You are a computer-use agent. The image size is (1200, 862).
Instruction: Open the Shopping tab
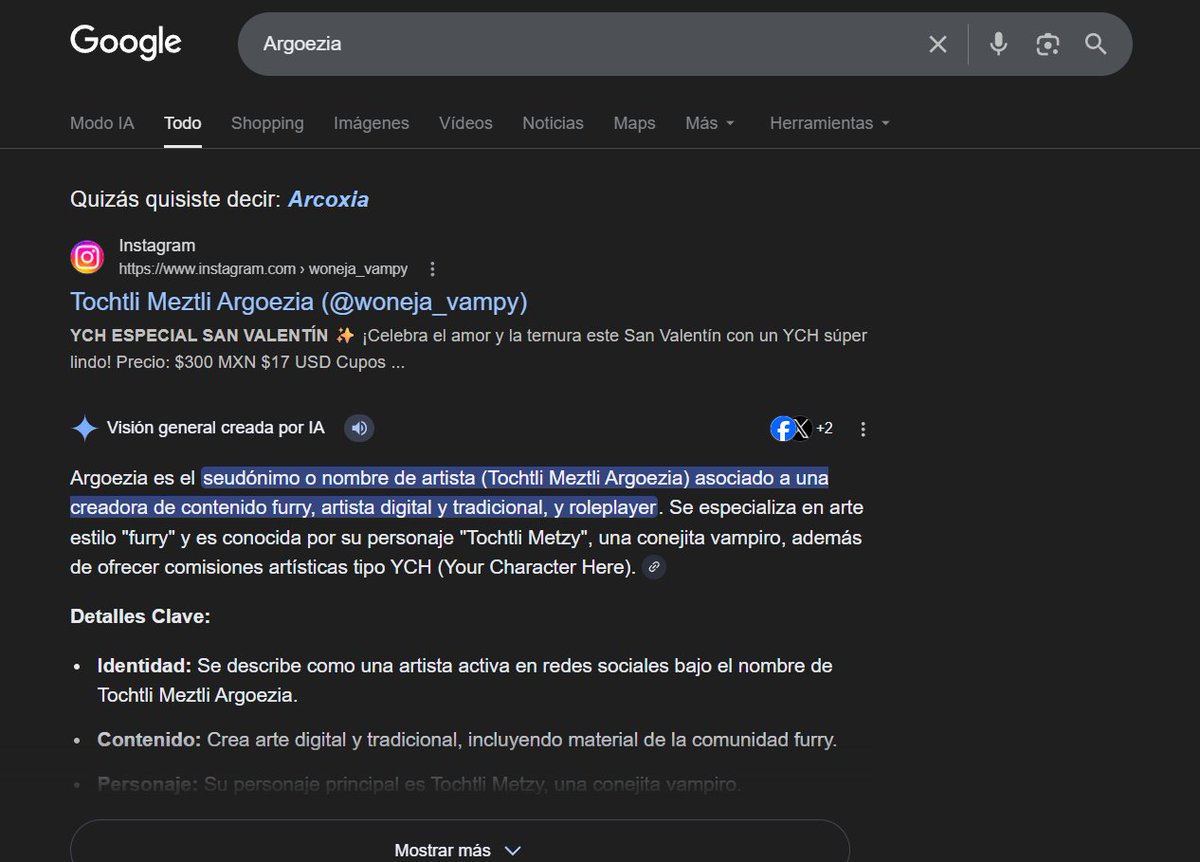tap(267, 123)
